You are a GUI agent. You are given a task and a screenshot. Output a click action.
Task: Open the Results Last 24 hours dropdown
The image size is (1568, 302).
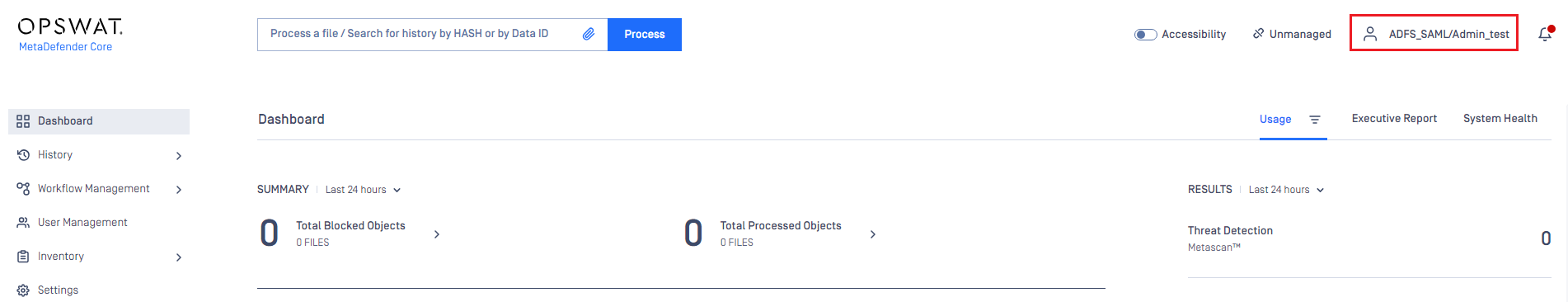(x=1286, y=190)
